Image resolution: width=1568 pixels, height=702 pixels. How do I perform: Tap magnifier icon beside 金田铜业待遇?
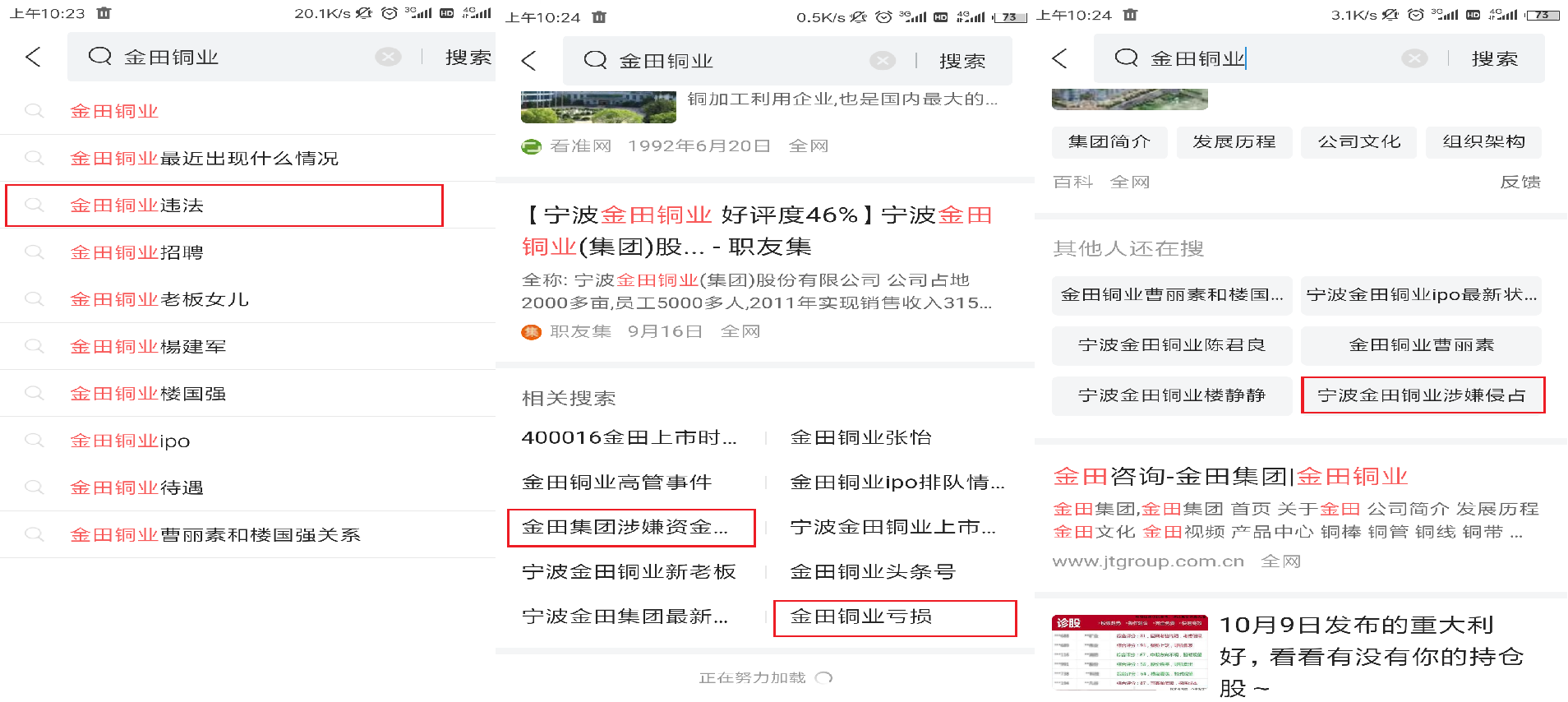point(34,487)
